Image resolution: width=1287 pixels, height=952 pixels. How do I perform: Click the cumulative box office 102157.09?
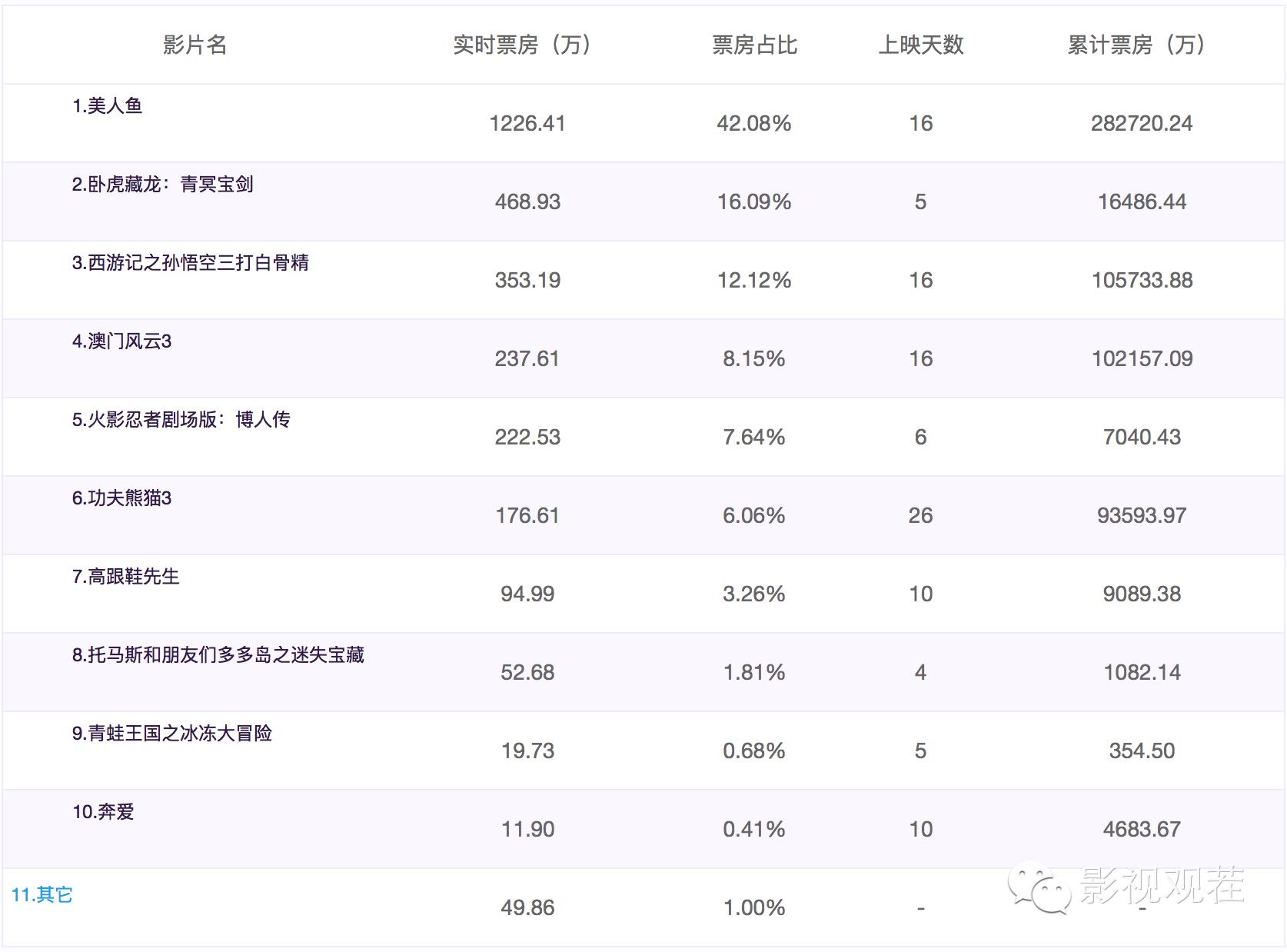tap(1142, 359)
